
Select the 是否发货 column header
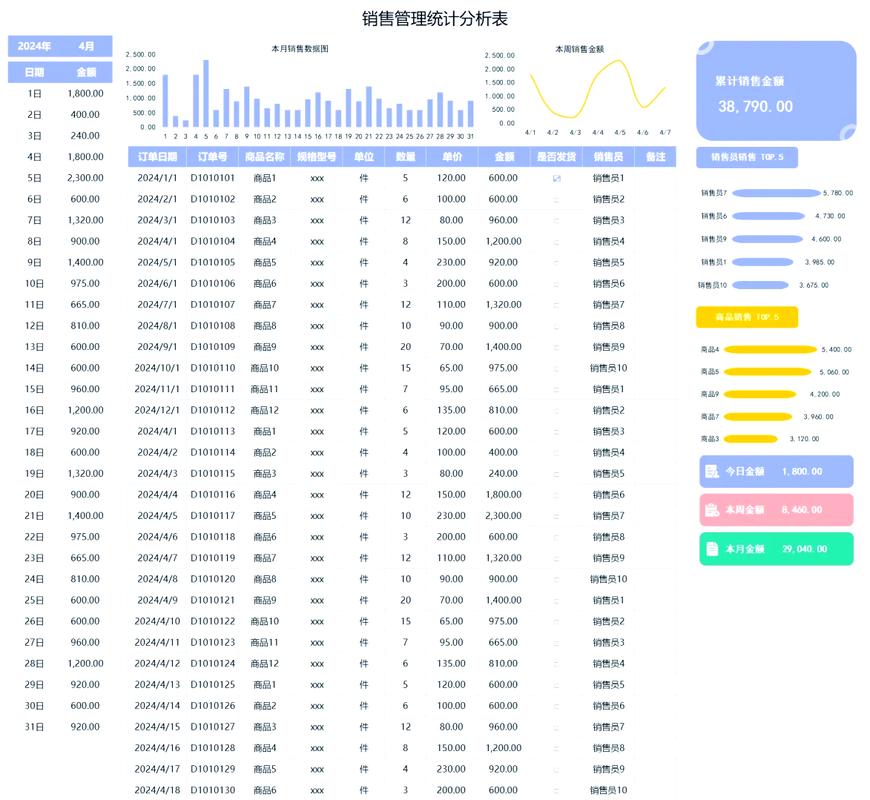[557, 157]
